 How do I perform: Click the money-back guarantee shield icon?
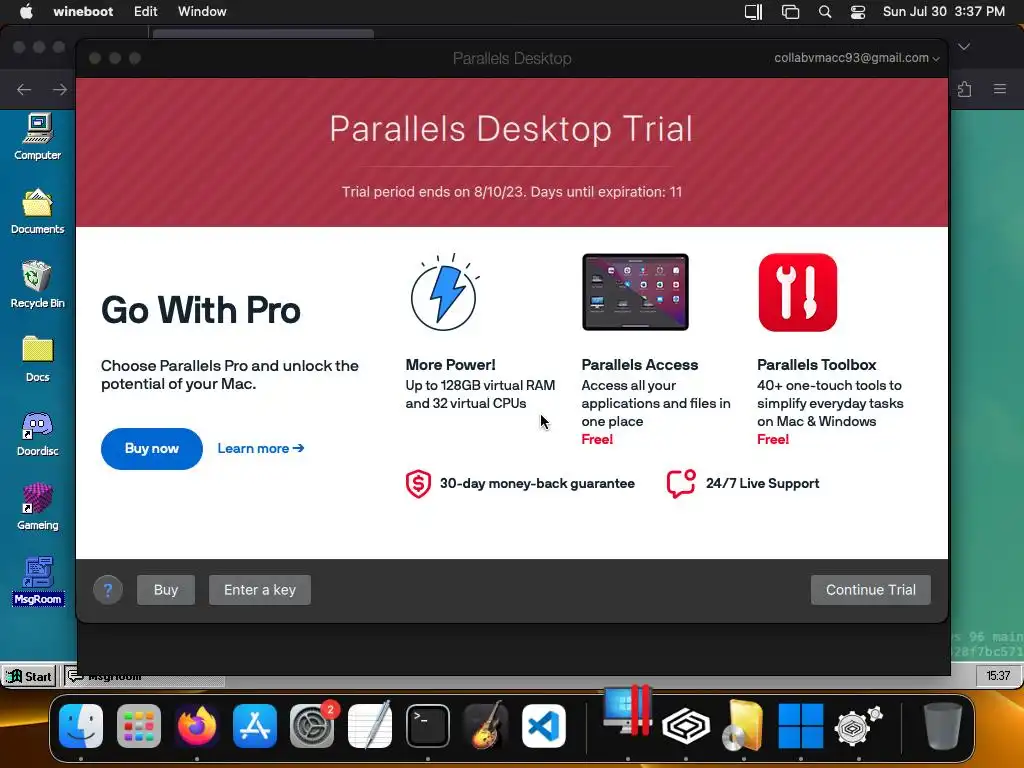418,484
